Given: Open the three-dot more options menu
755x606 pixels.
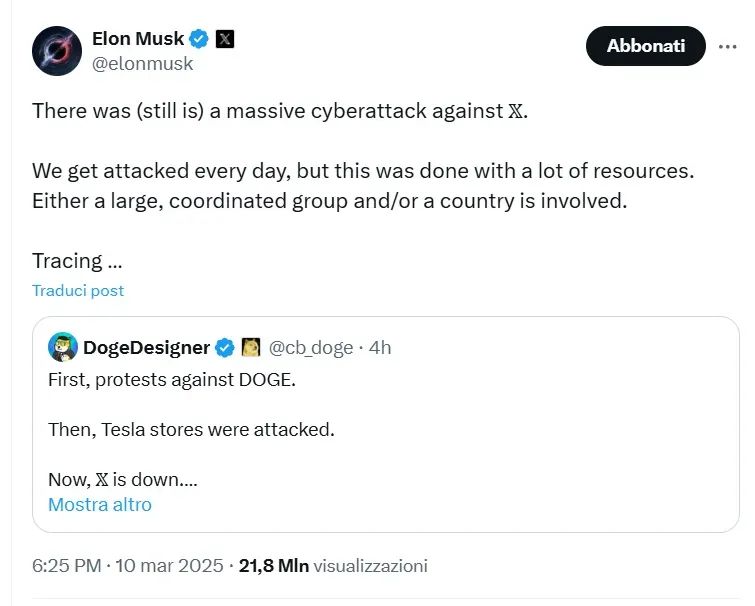Looking at the screenshot, I should [x=726, y=46].
